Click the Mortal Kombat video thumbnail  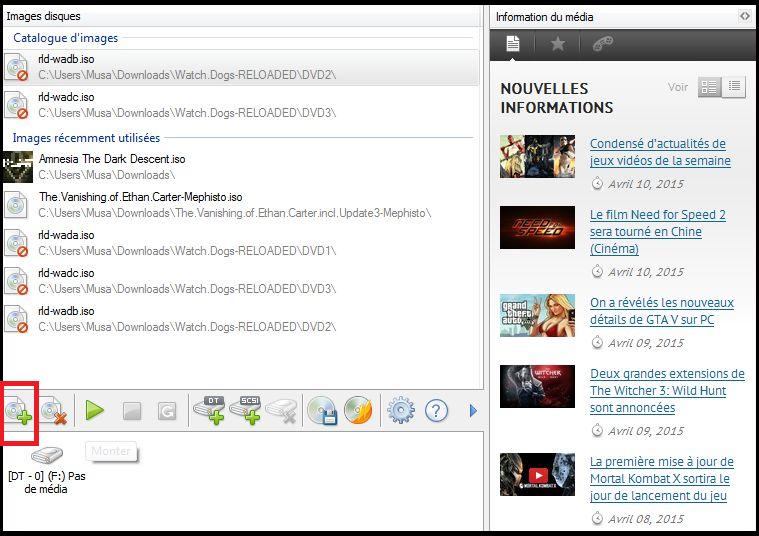click(x=537, y=475)
